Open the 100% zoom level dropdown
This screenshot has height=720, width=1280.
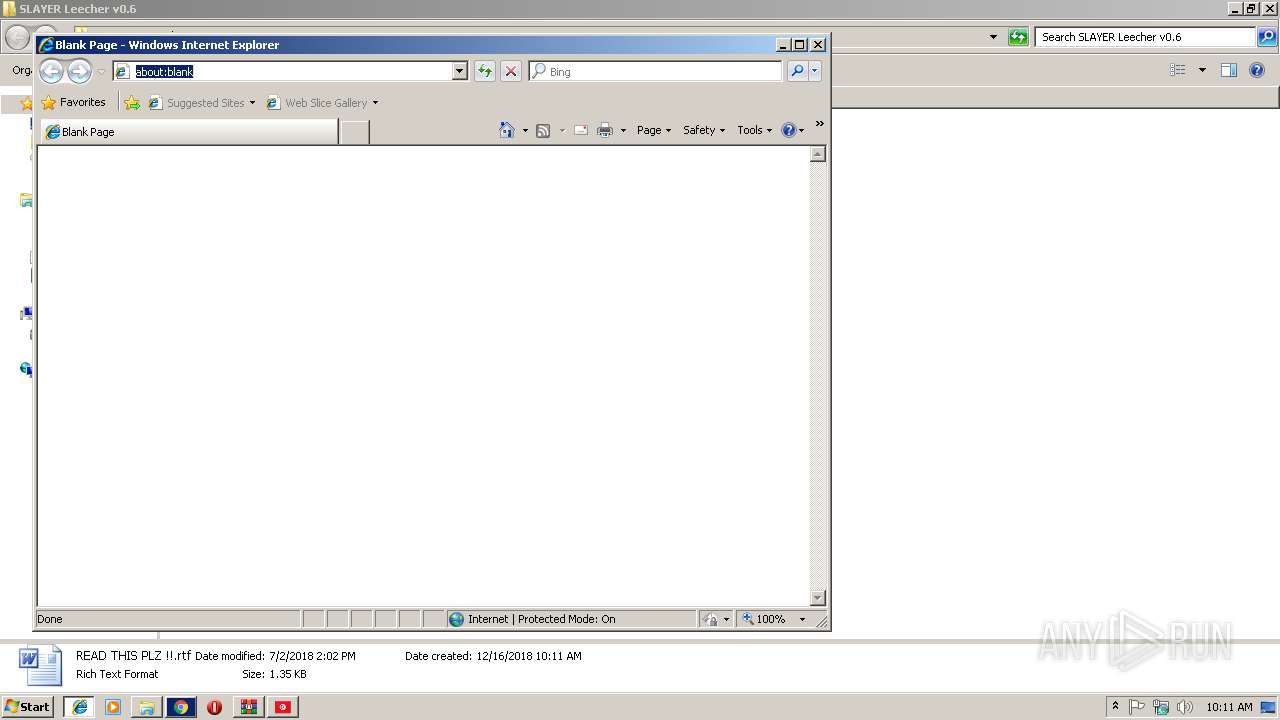click(x=802, y=619)
